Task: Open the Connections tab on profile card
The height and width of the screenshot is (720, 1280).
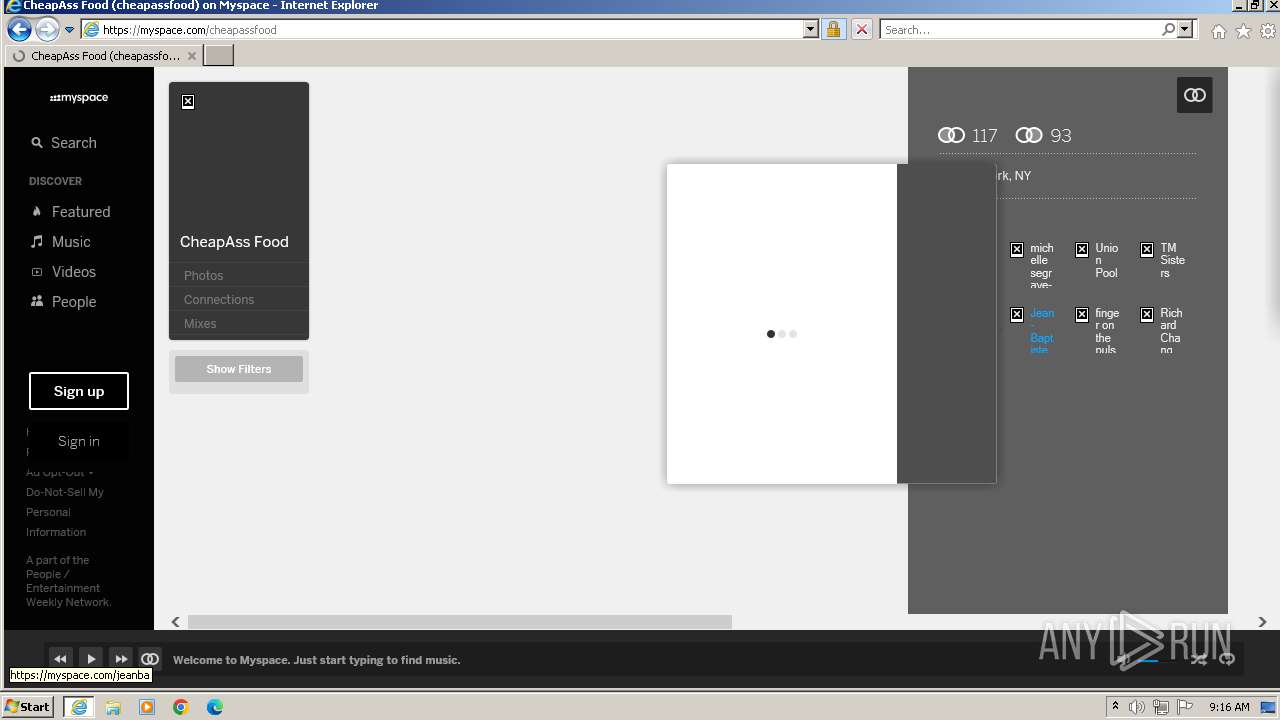Action: (219, 299)
